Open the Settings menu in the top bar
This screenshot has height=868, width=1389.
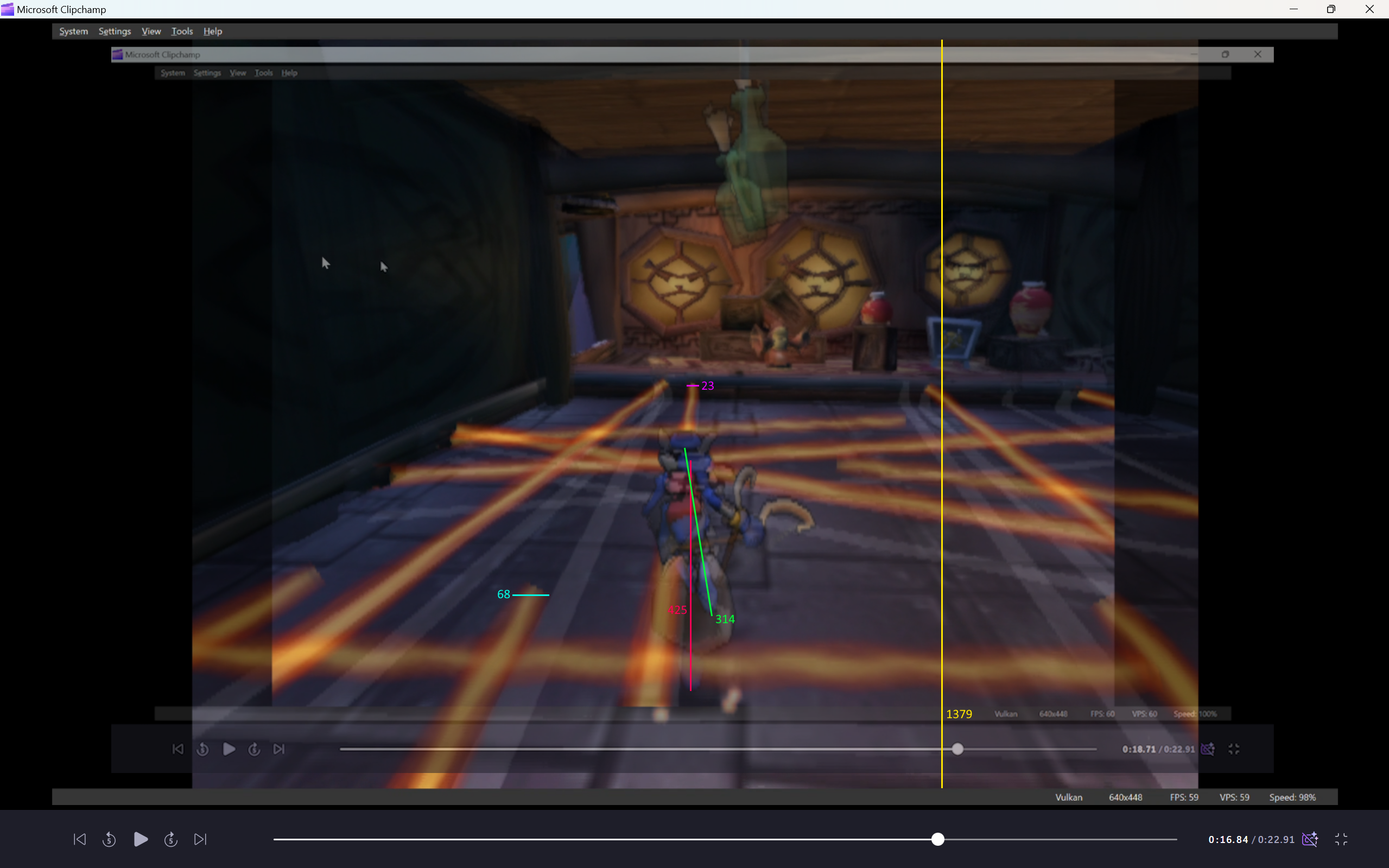[x=115, y=31]
